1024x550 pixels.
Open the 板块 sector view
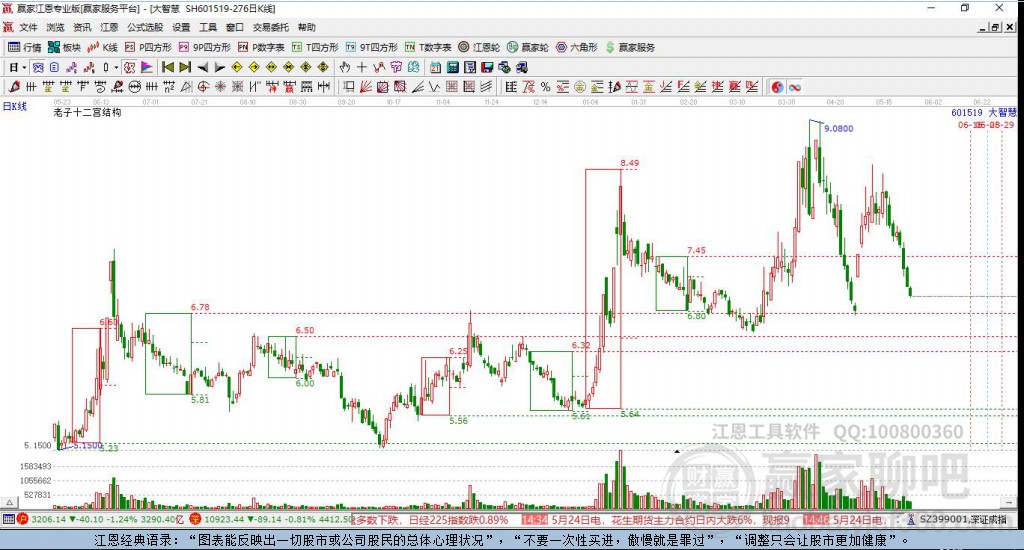tap(64, 47)
